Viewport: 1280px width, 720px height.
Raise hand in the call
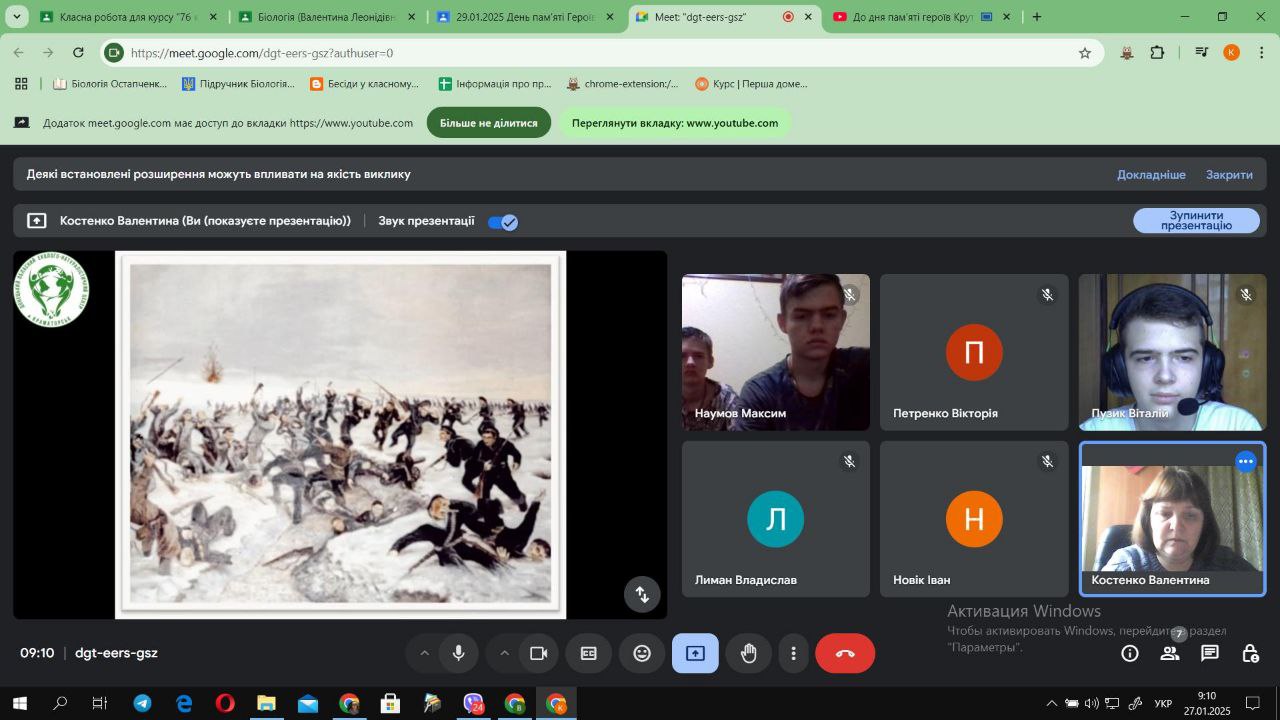748,653
